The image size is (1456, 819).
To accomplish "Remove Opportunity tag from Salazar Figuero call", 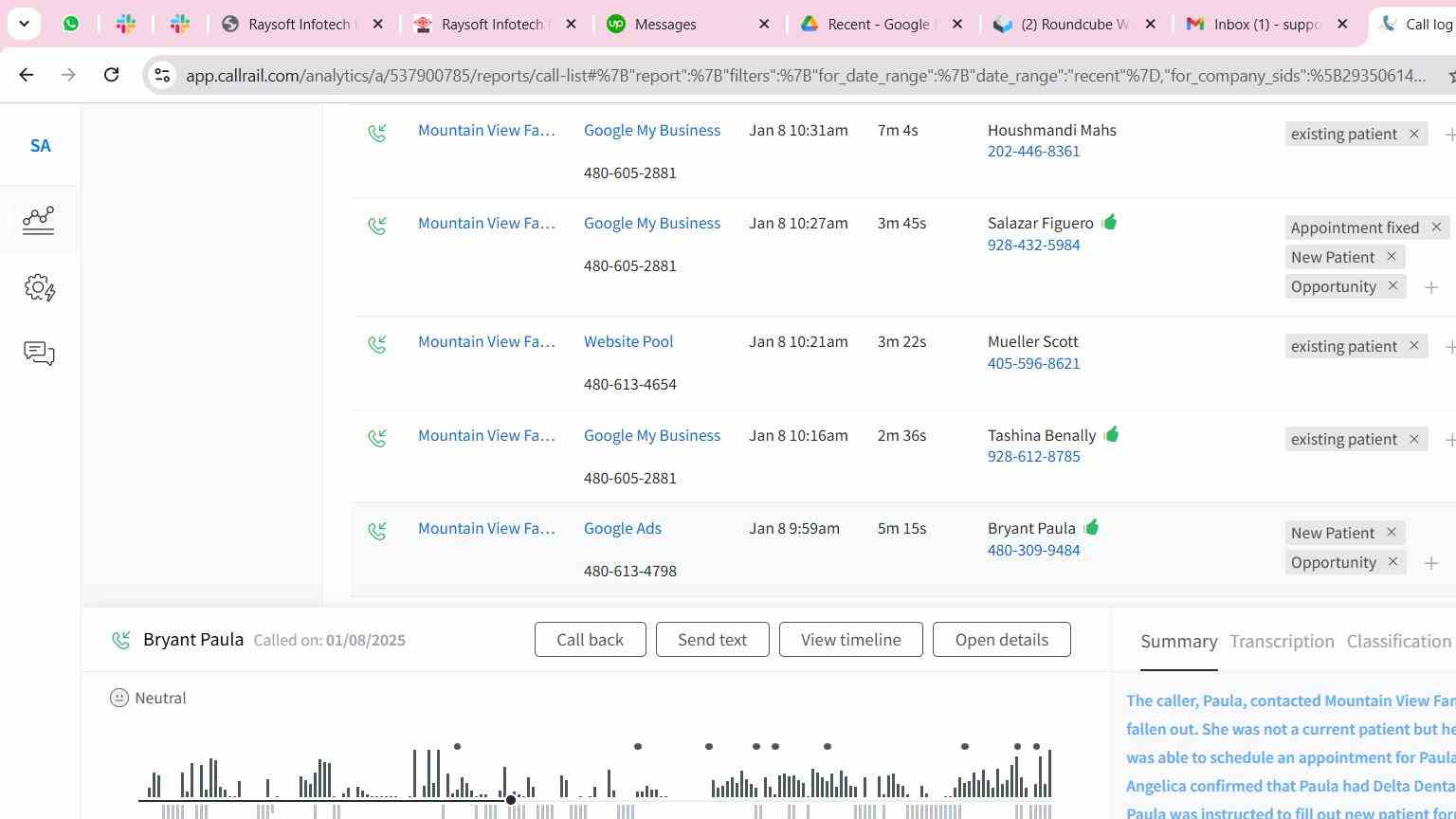I will (1392, 286).
